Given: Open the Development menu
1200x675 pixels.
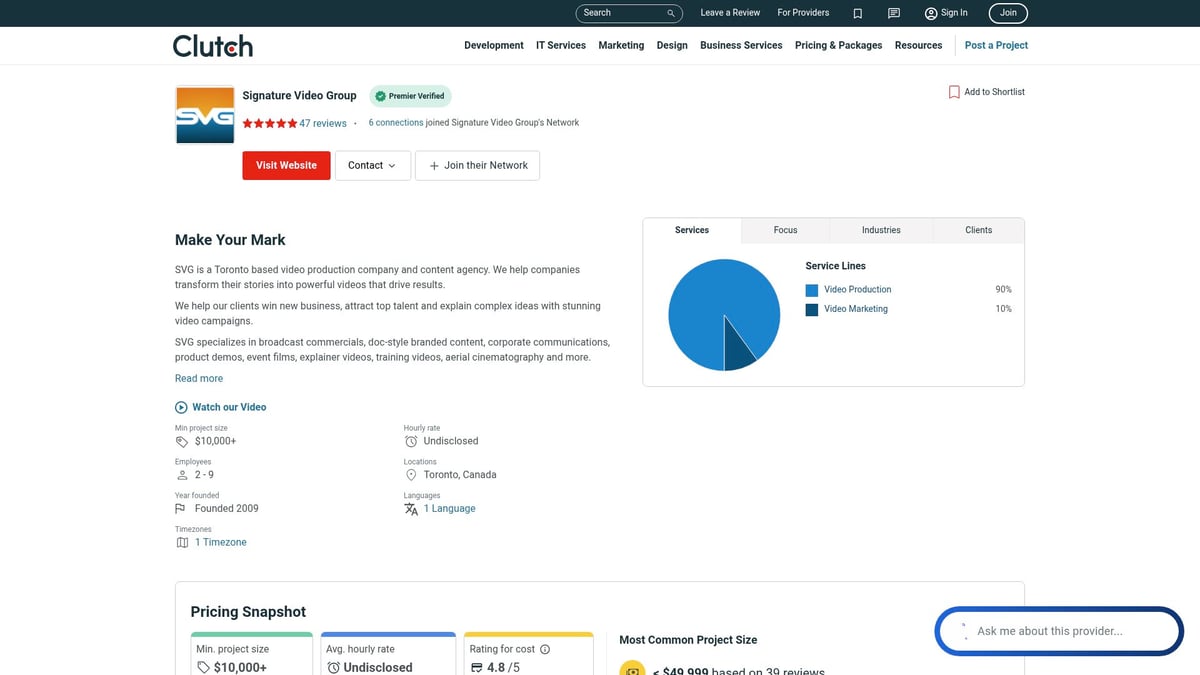Looking at the screenshot, I should (x=494, y=45).
